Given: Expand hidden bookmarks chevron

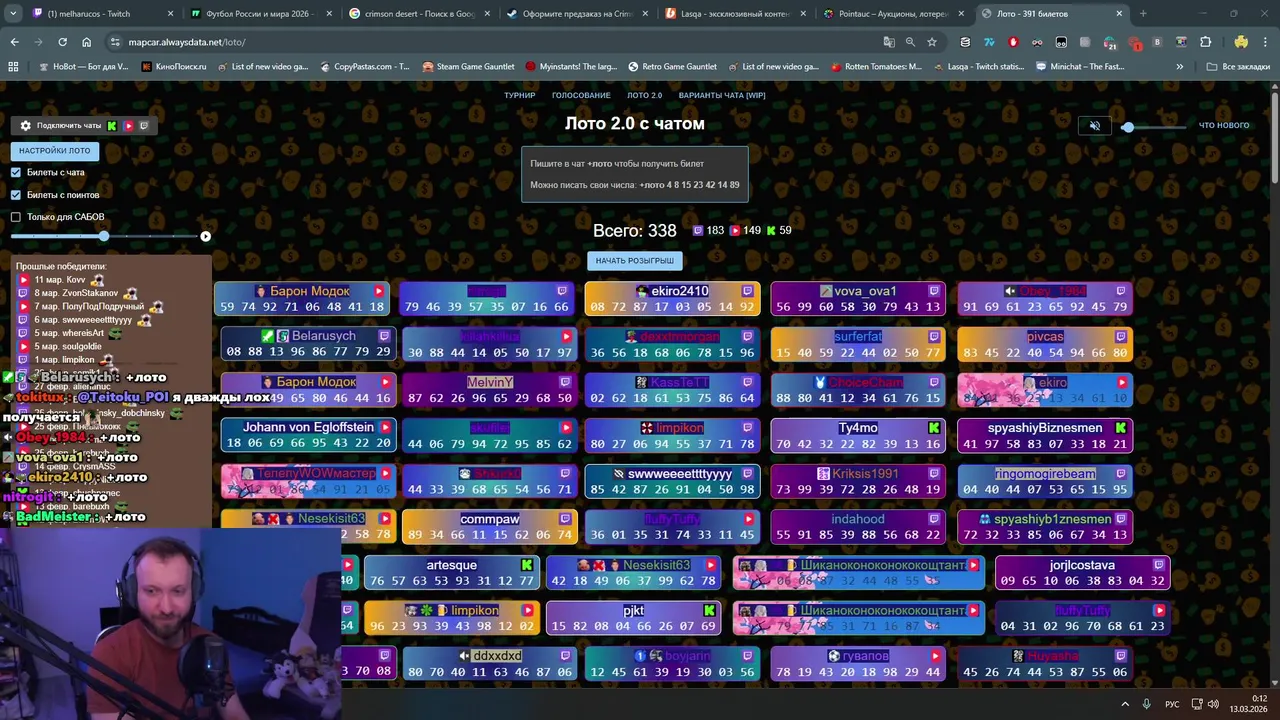Looking at the screenshot, I should [x=1180, y=66].
